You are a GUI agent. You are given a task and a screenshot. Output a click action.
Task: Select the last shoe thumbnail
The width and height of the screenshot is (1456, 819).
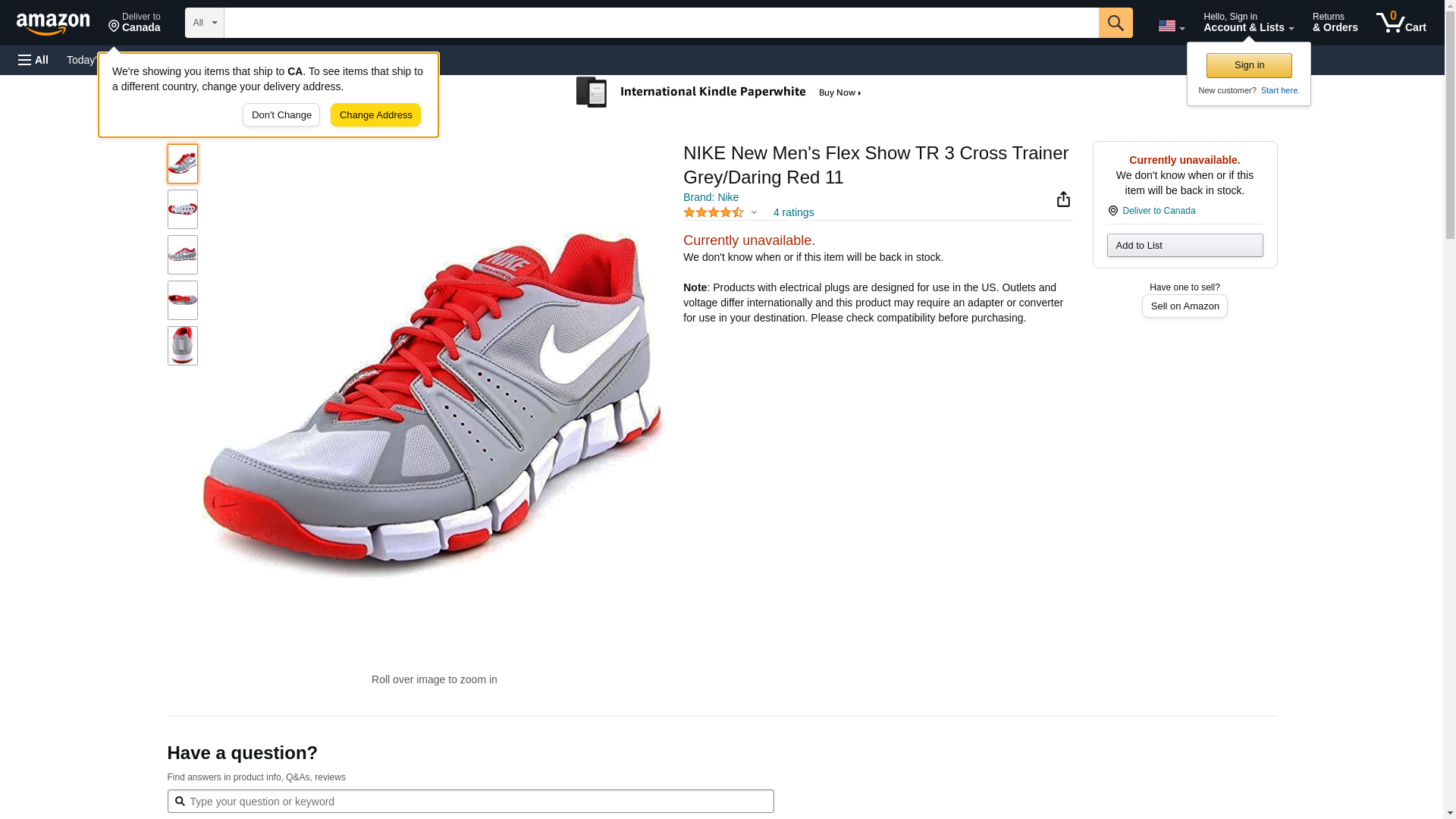(183, 346)
